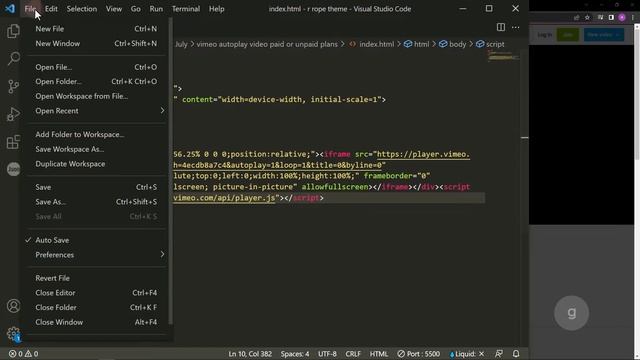This screenshot has width=640, height=360.
Task: Open the New video dropdown in browser
Action: click(604, 35)
